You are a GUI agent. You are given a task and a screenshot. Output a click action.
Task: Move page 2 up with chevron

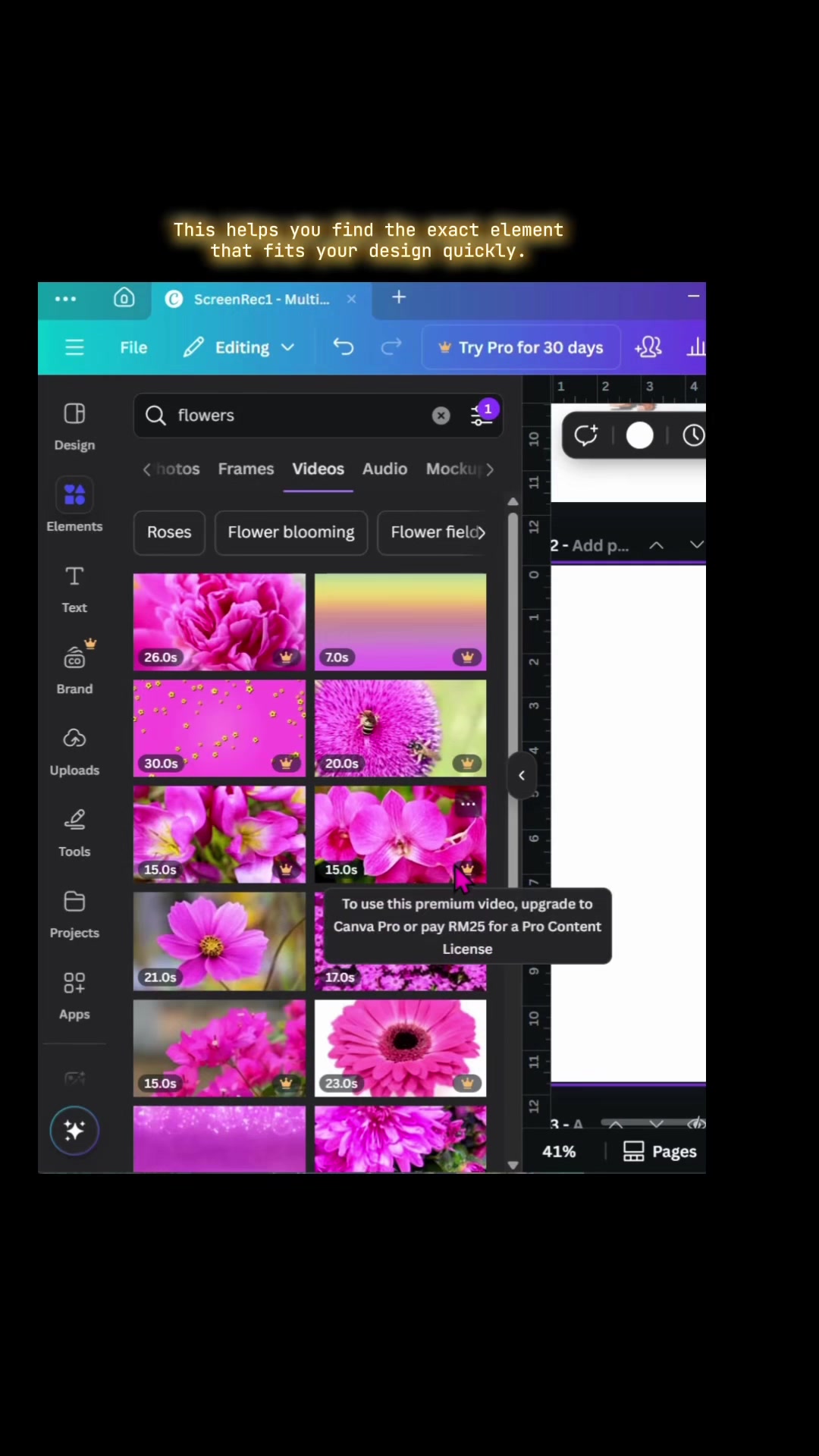point(657,545)
